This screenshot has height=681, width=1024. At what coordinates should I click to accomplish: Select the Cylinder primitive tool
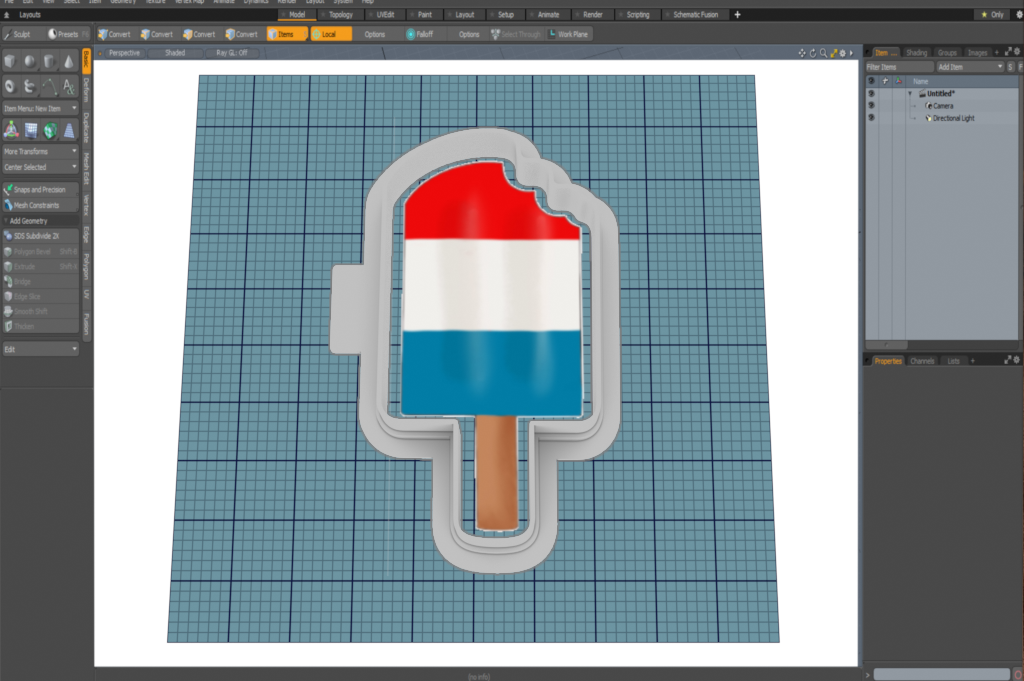pos(49,62)
